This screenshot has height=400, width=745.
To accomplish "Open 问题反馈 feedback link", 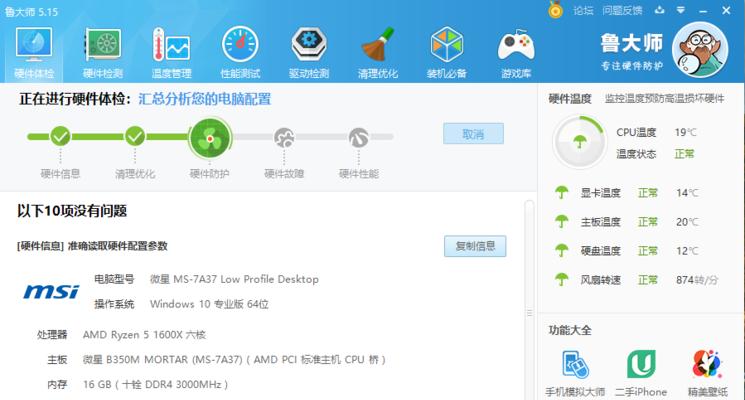I will (622, 10).
